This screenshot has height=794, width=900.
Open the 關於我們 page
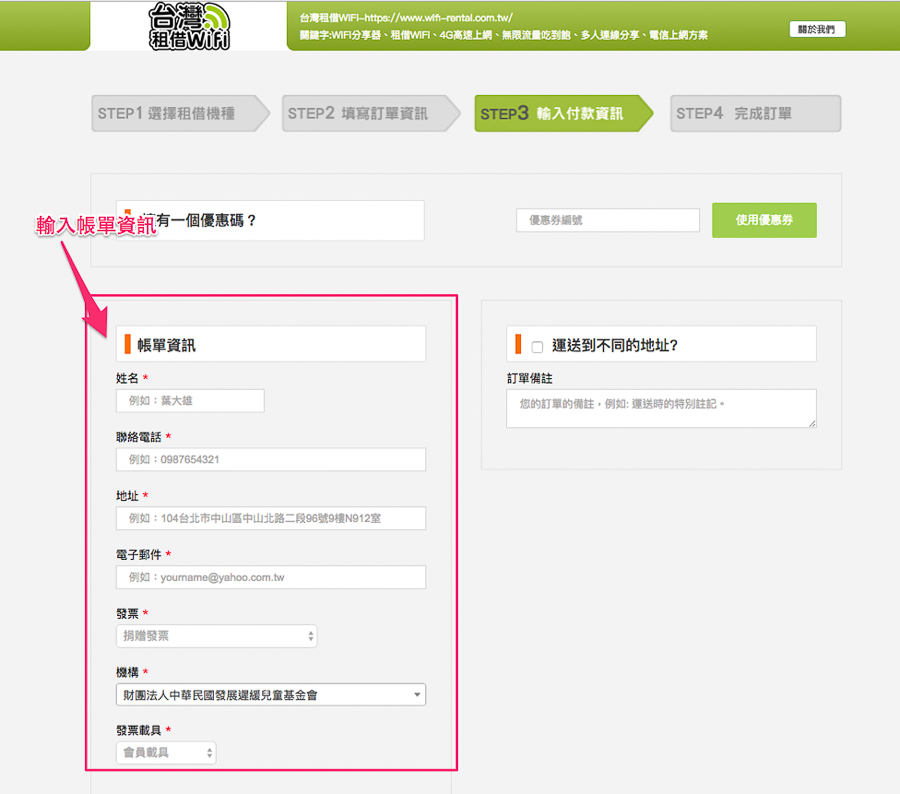point(817,29)
